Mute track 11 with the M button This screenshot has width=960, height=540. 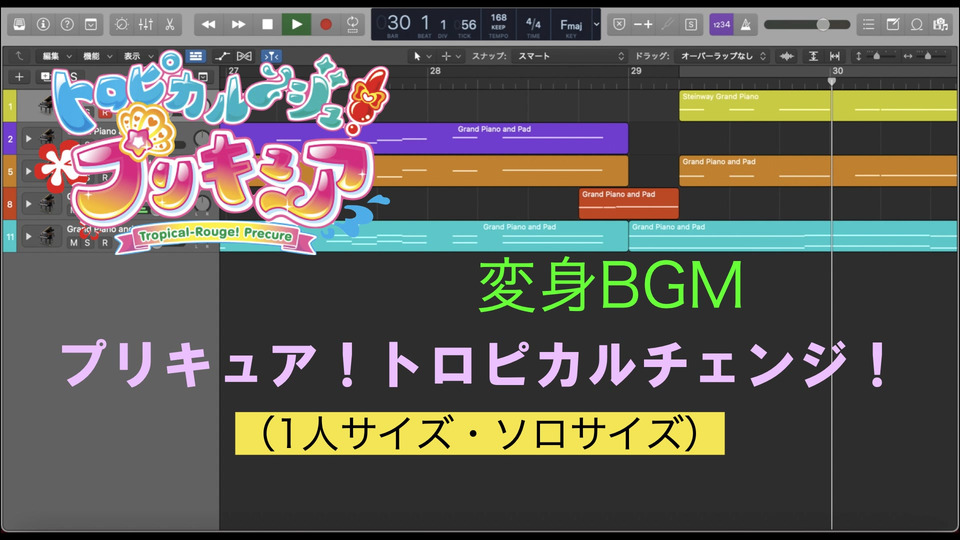[x=73, y=242]
